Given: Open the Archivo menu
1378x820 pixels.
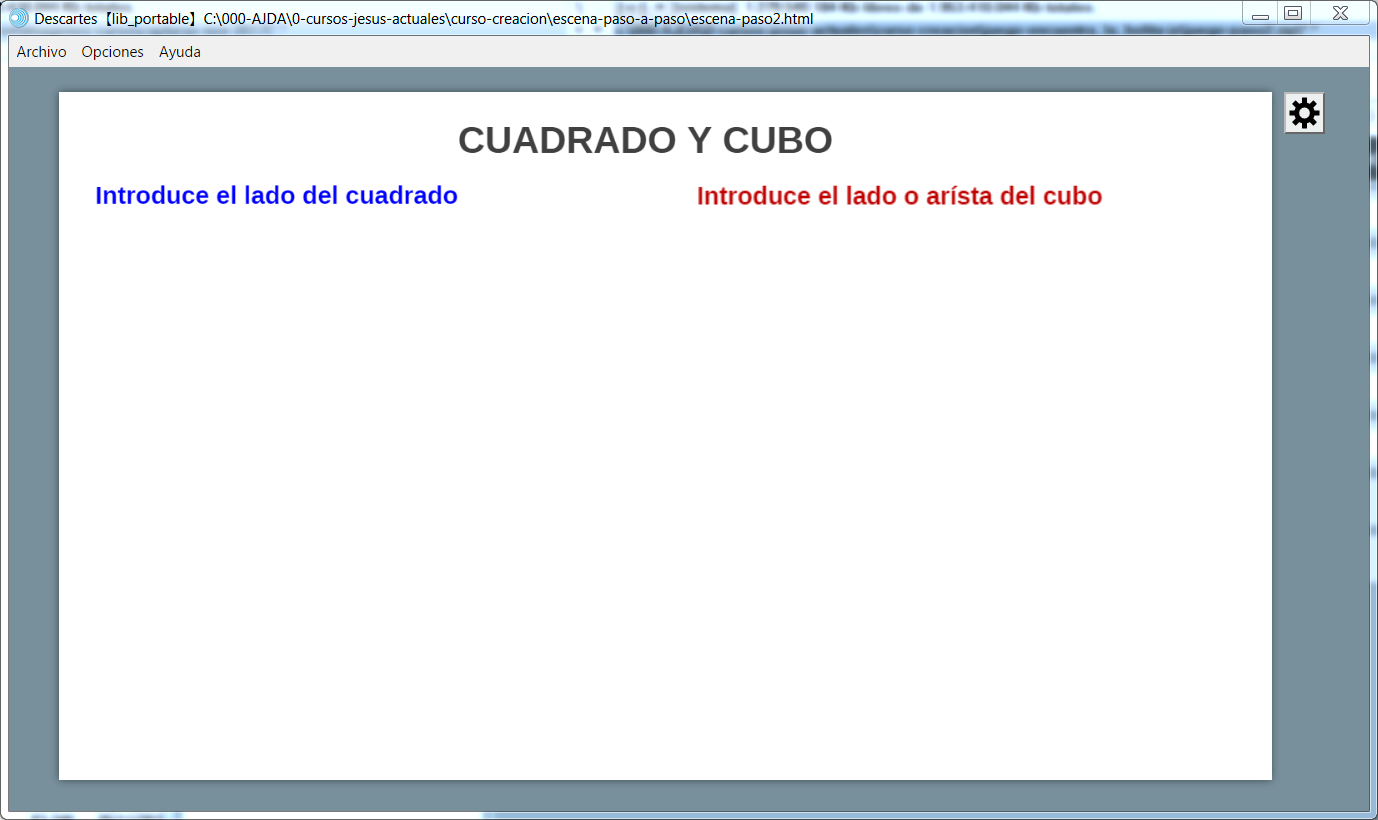Looking at the screenshot, I should click(x=42, y=52).
